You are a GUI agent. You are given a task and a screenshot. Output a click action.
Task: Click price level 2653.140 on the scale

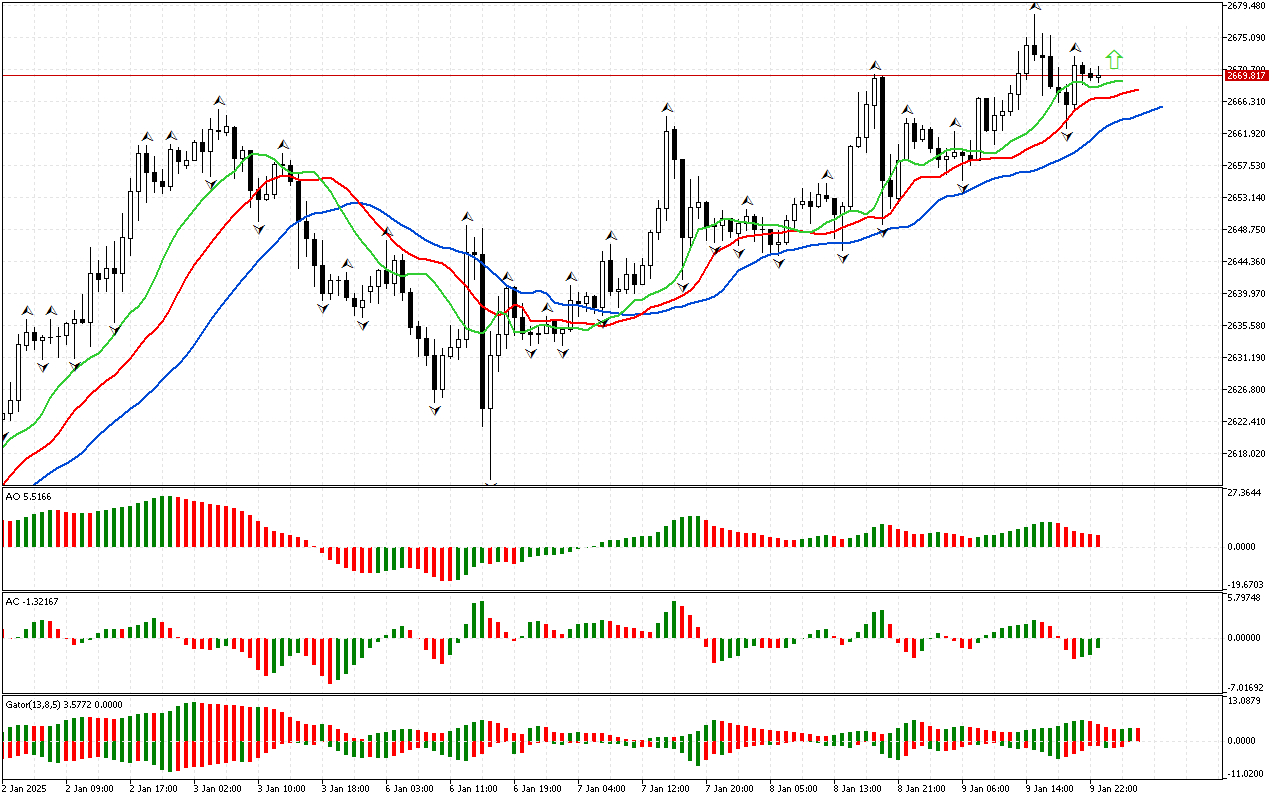pyautogui.click(x=1245, y=198)
